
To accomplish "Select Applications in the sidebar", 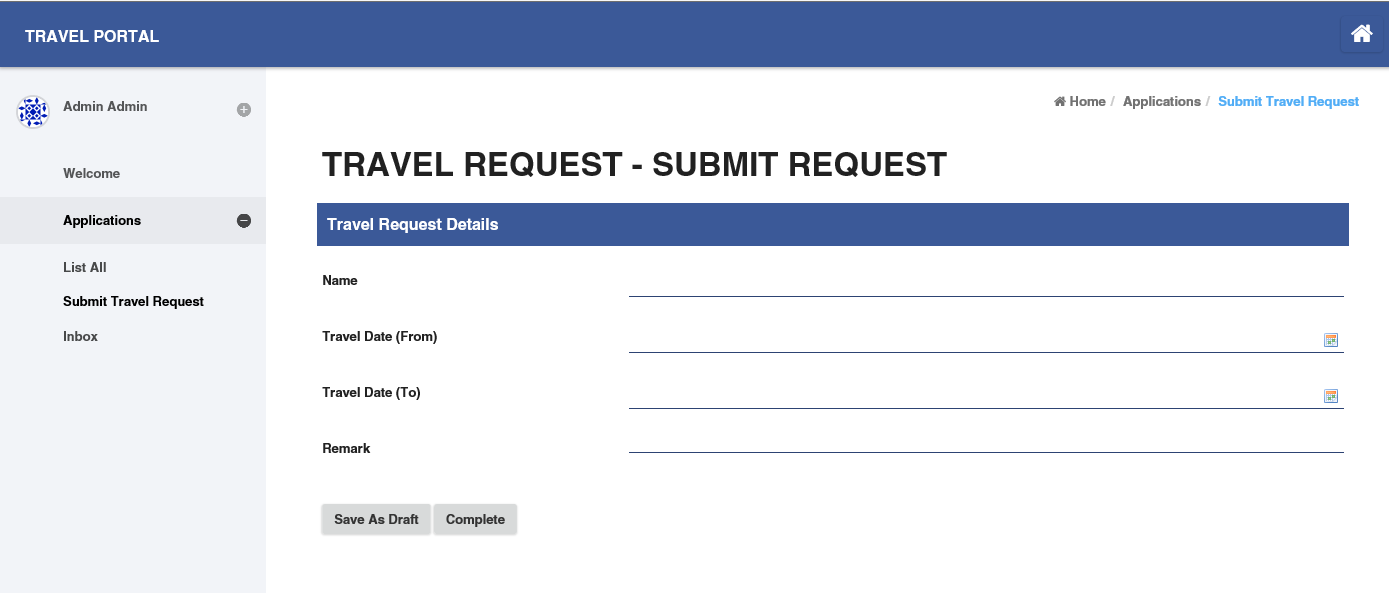I will pyautogui.click(x=102, y=221).
